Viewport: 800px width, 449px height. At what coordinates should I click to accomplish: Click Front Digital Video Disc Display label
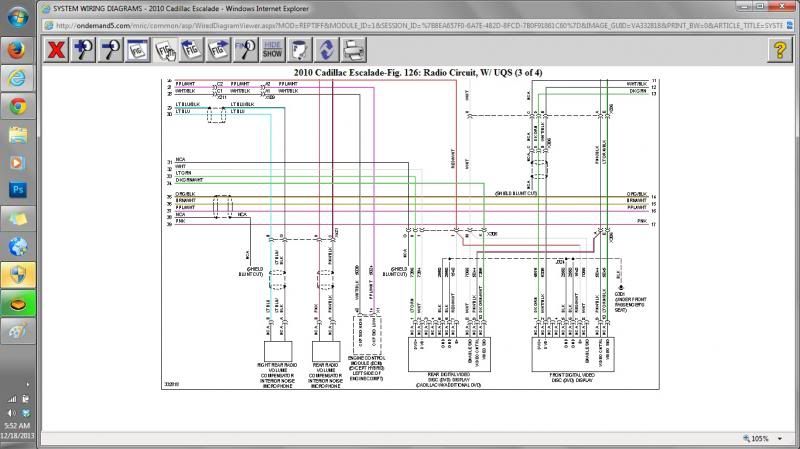571,378
